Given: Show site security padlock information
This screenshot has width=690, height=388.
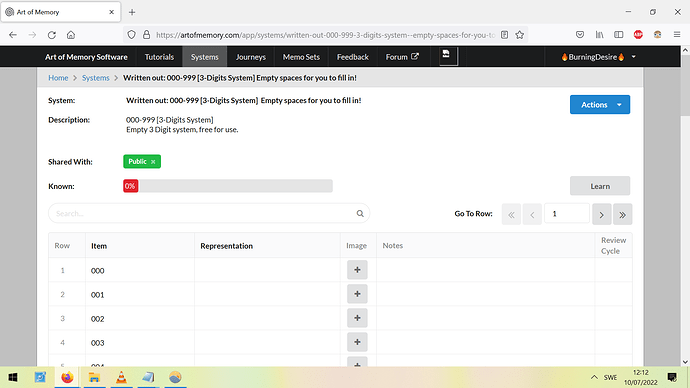Looking at the screenshot, I should coord(147,35).
